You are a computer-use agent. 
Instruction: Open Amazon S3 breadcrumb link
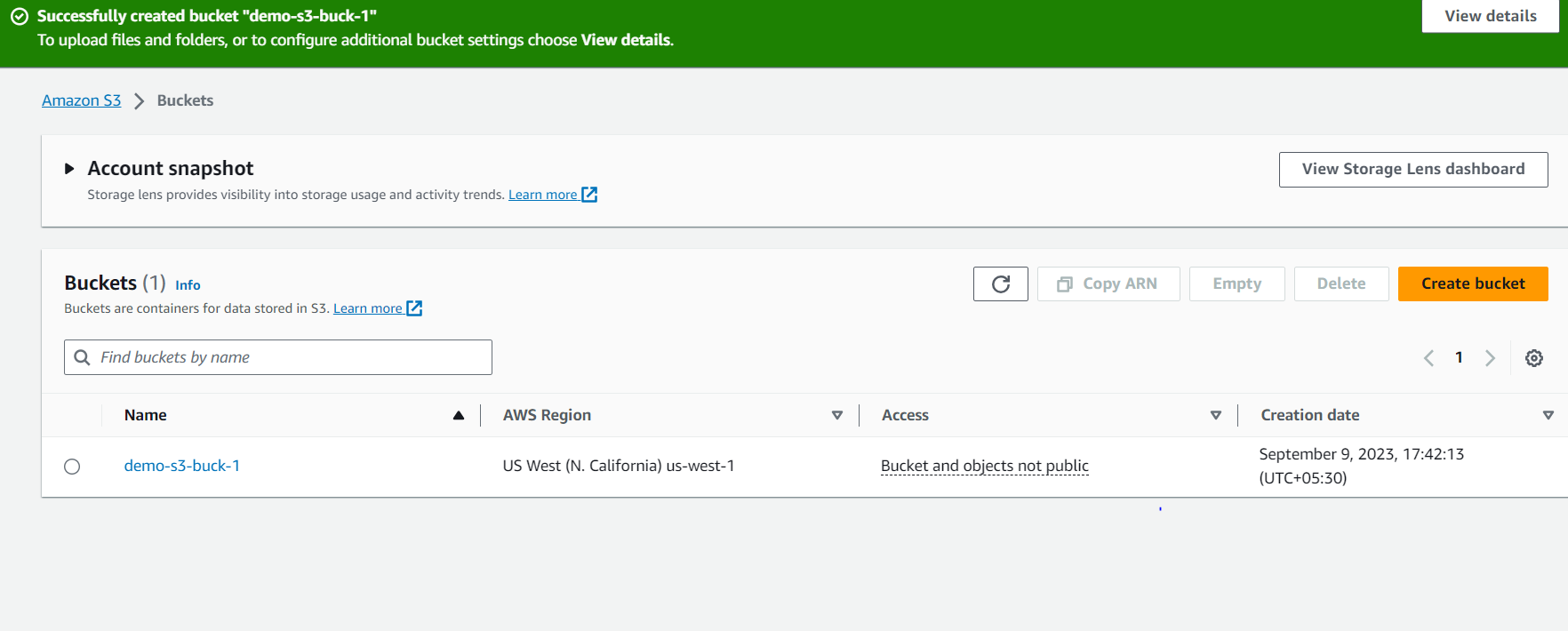[81, 100]
